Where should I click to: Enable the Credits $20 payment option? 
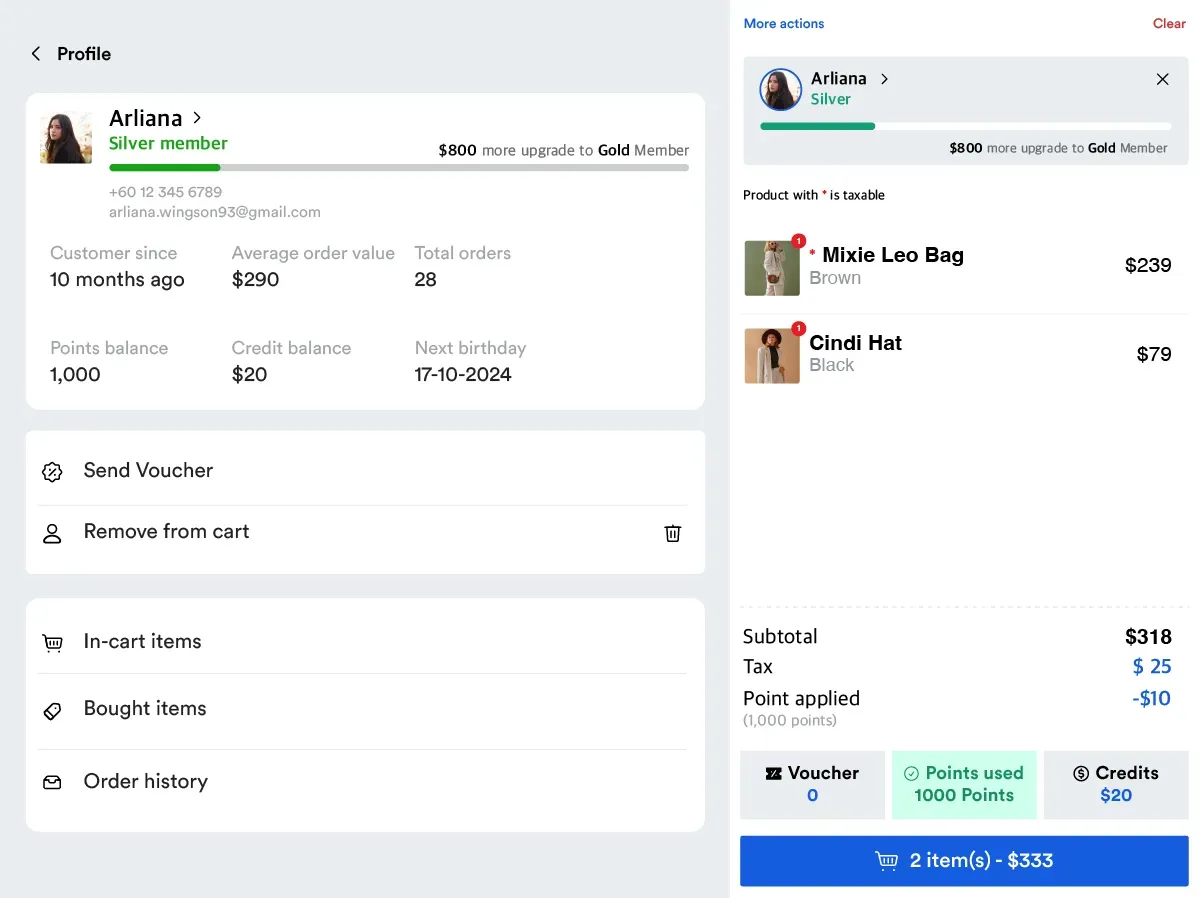(x=1115, y=784)
